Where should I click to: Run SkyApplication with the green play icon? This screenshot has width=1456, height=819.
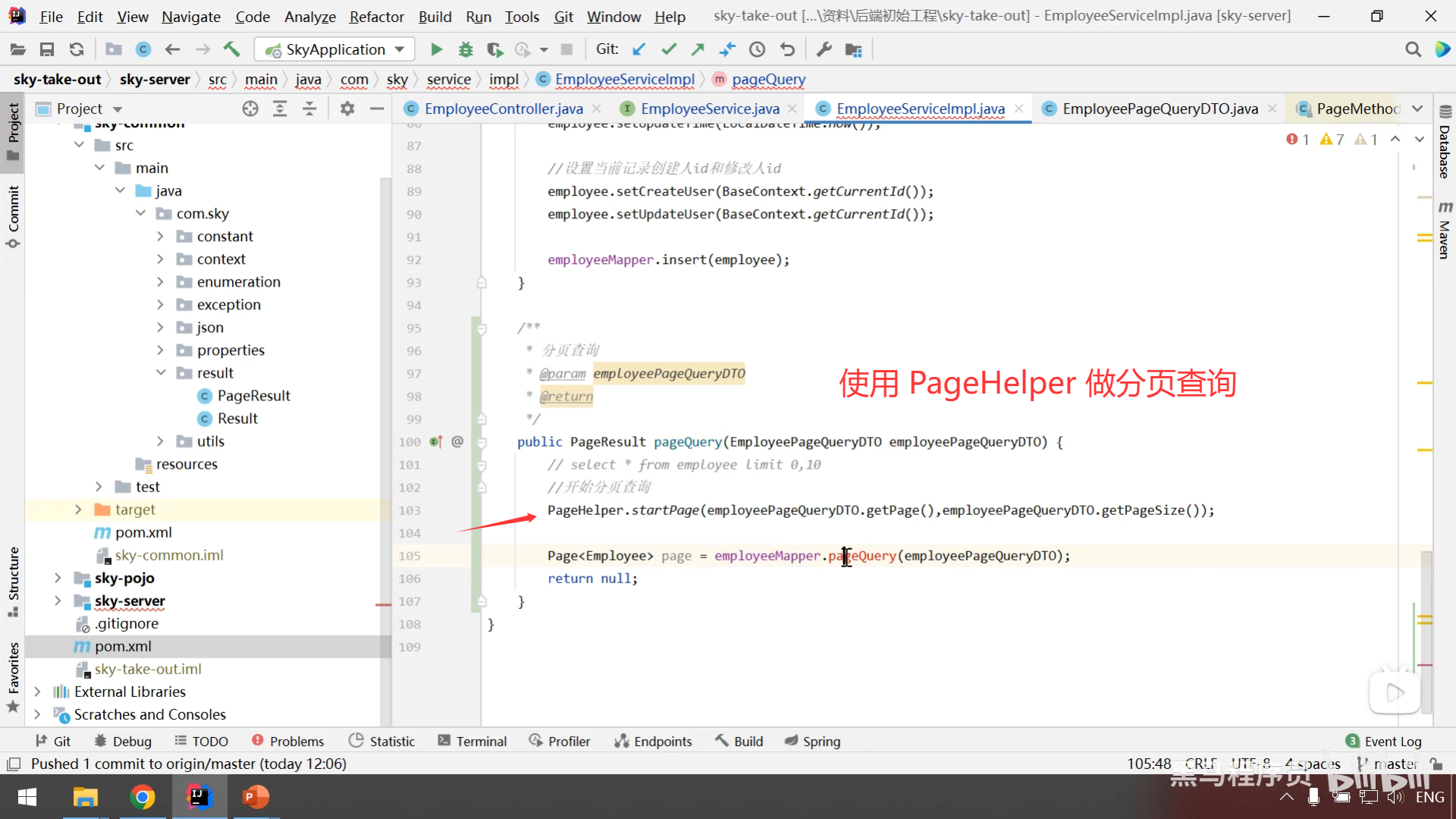pos(436,49)
